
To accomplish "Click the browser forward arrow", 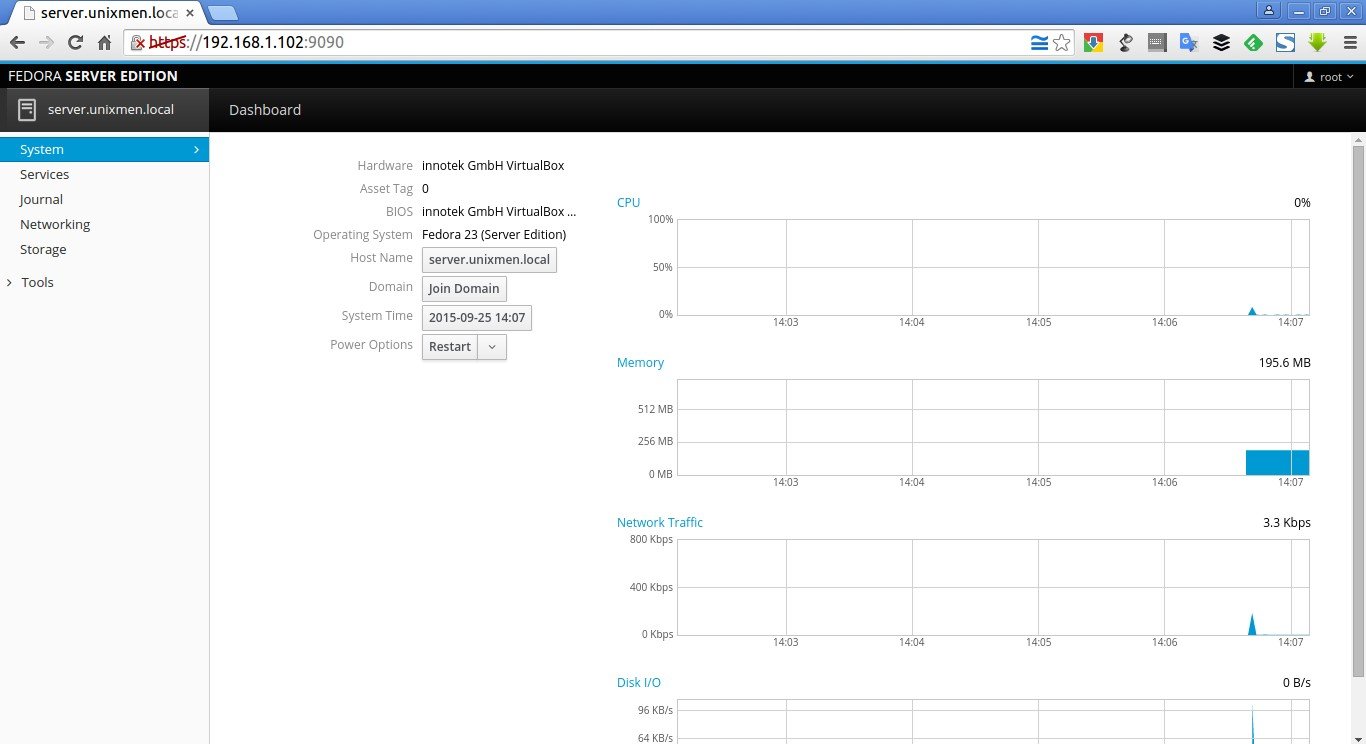I will (46, 43).
